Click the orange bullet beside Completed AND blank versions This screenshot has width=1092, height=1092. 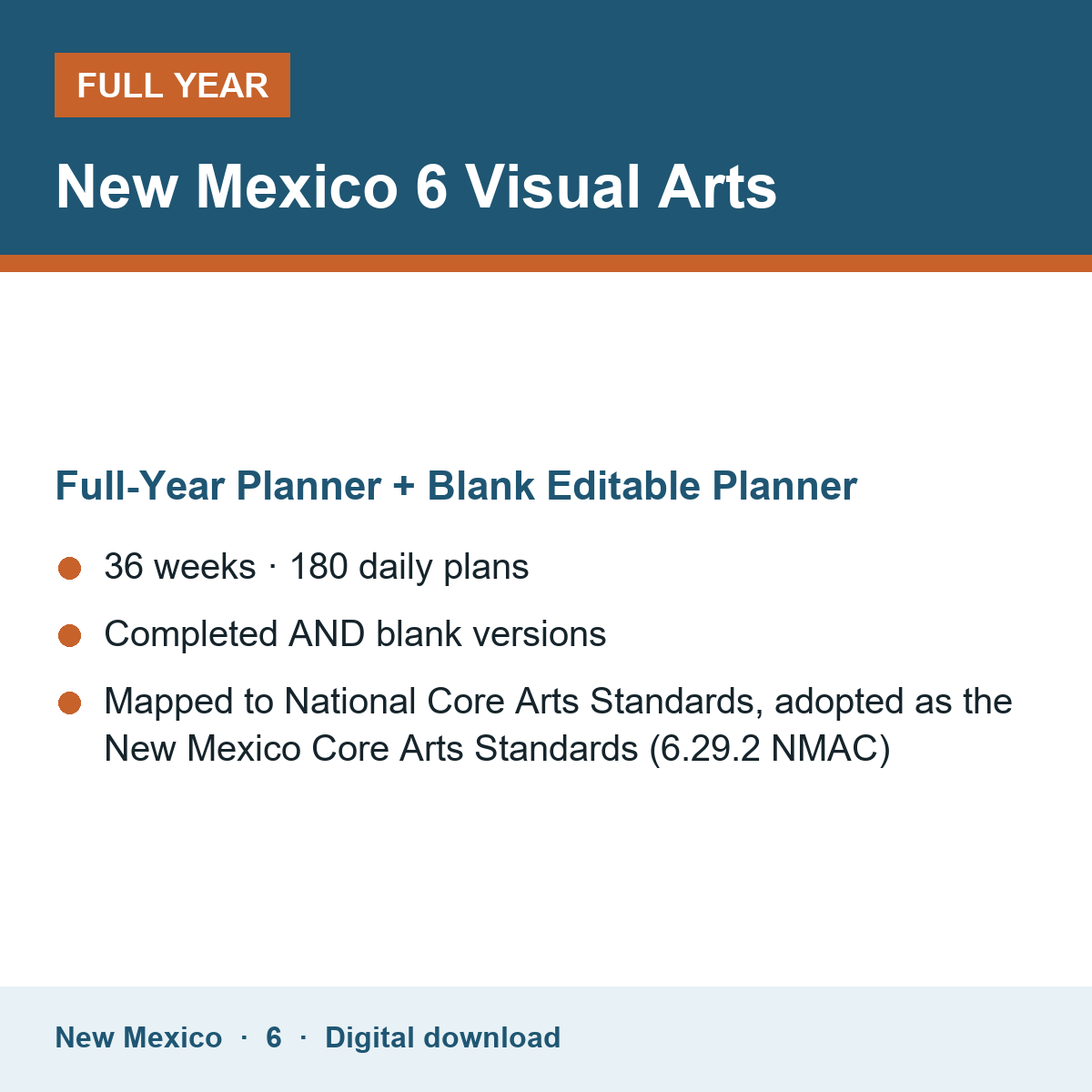(x=70, y=635)
